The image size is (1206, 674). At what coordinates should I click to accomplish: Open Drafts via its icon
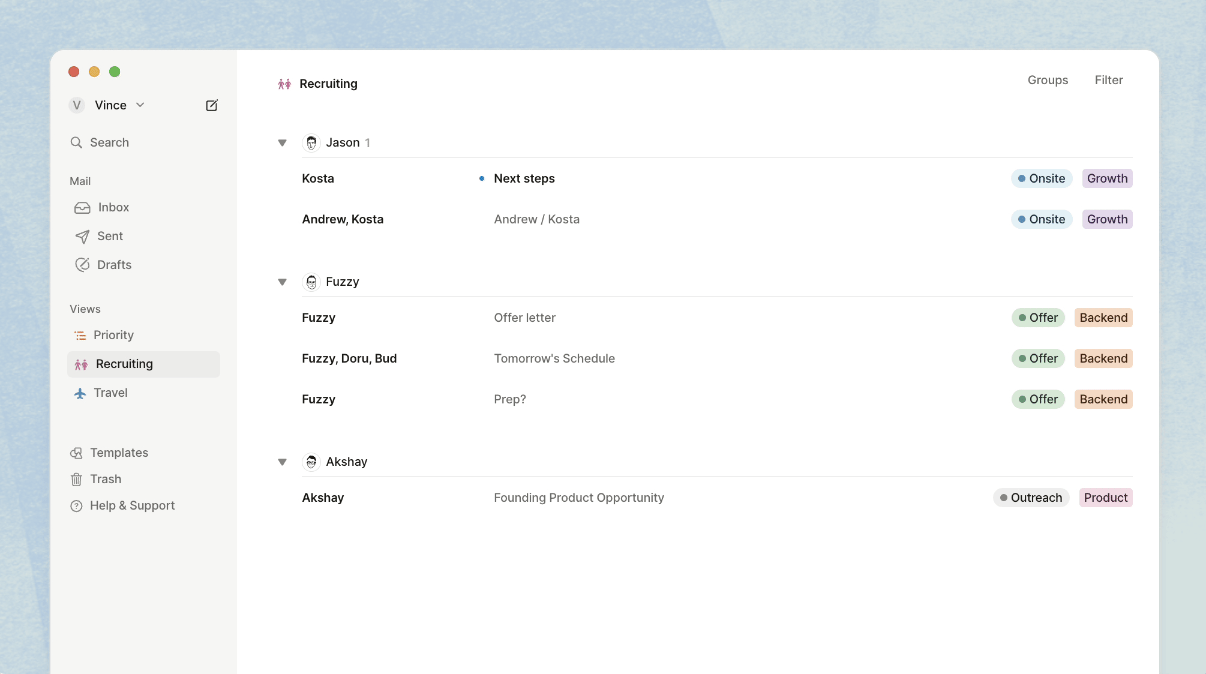point(82,265)
